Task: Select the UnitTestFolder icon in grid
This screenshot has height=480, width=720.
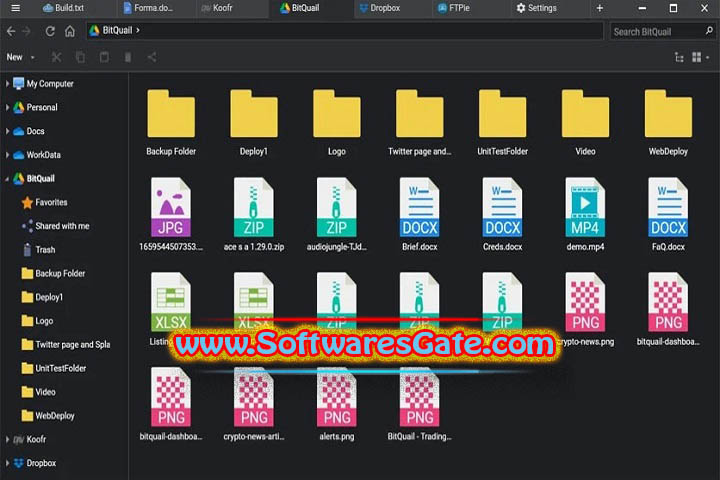Action: click(x=502, y=114)
